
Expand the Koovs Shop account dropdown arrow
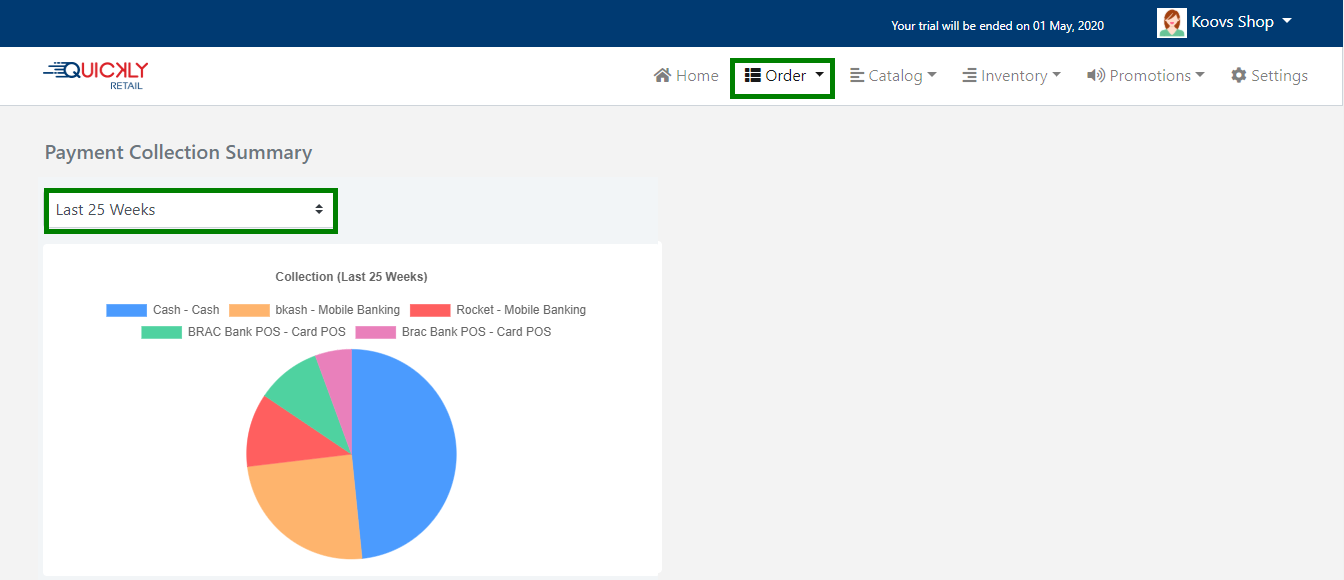point(1287,21)
